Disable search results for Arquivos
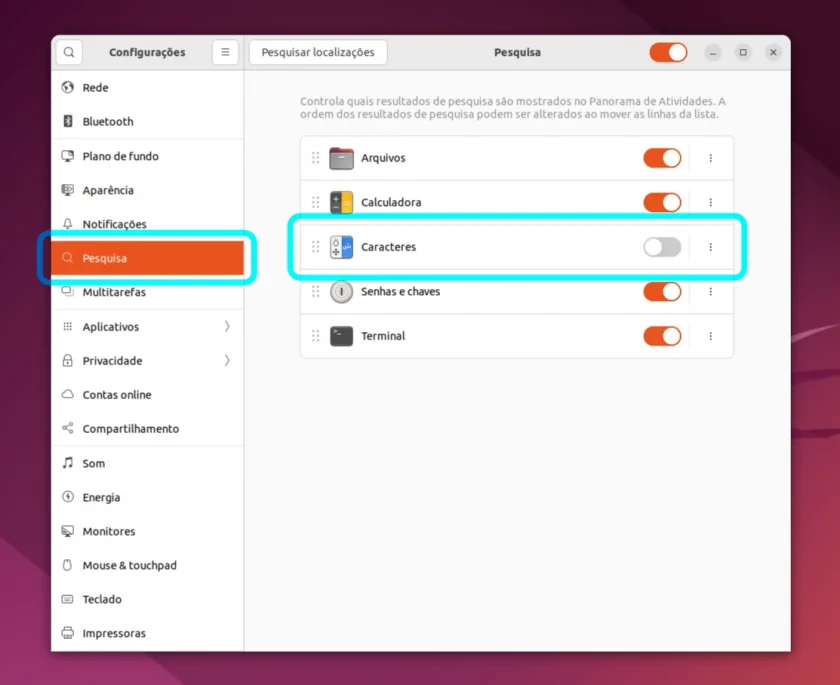The height and width of the screenshot is (685, 840). click(662, 158)
